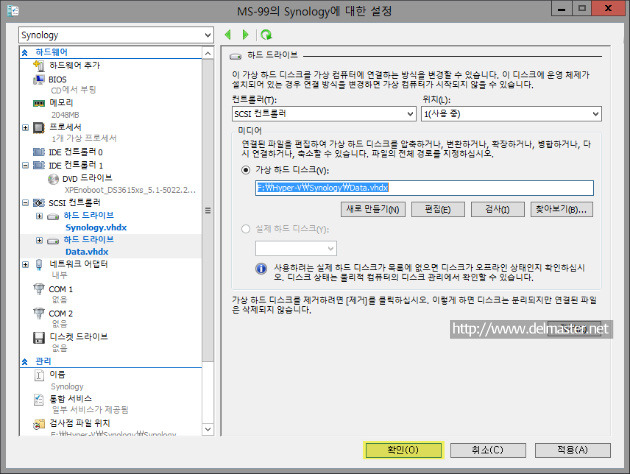Select the 가상 하드 디스크 radio button
This screenshot has height=474, width=630.
245,170
